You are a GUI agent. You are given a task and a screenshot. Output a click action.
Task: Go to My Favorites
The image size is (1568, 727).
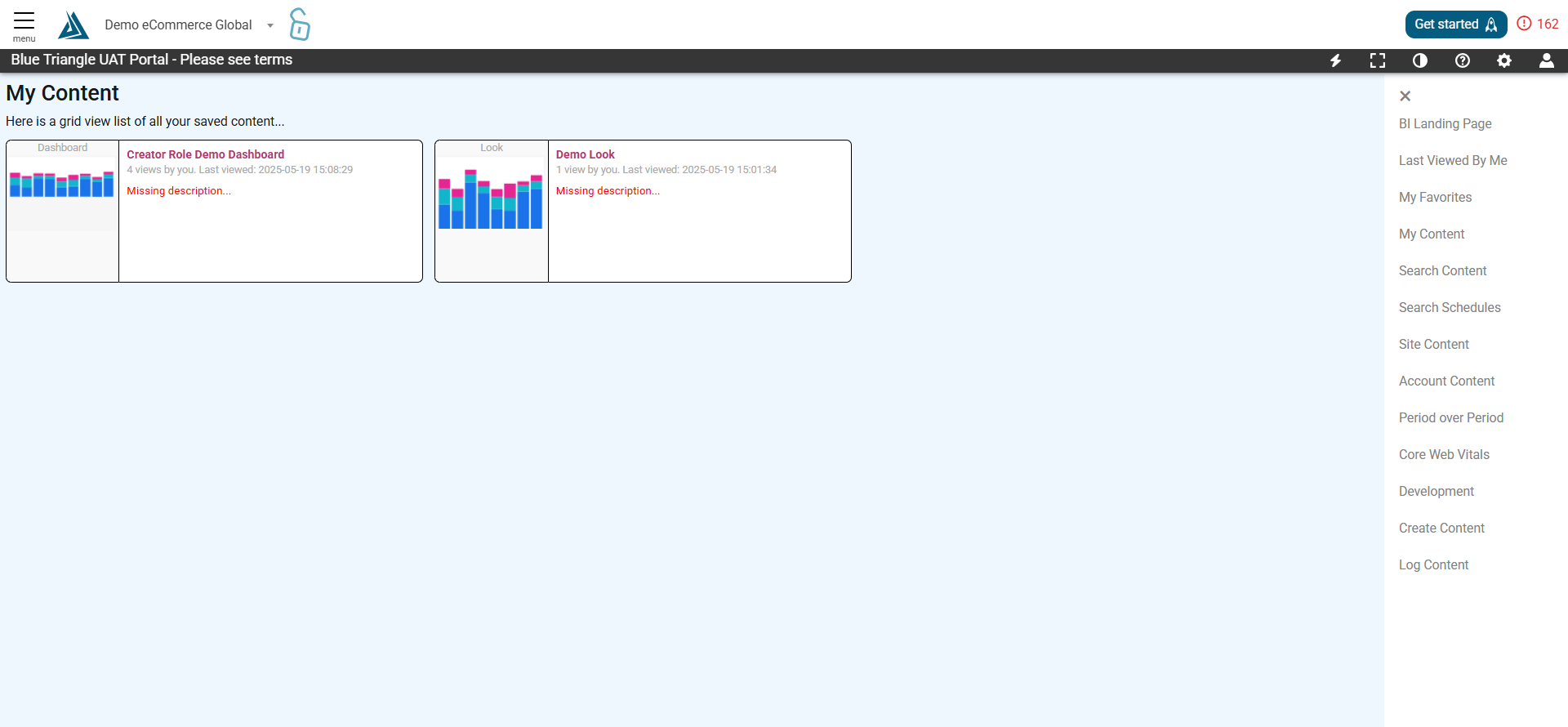tap(1435, 197)
